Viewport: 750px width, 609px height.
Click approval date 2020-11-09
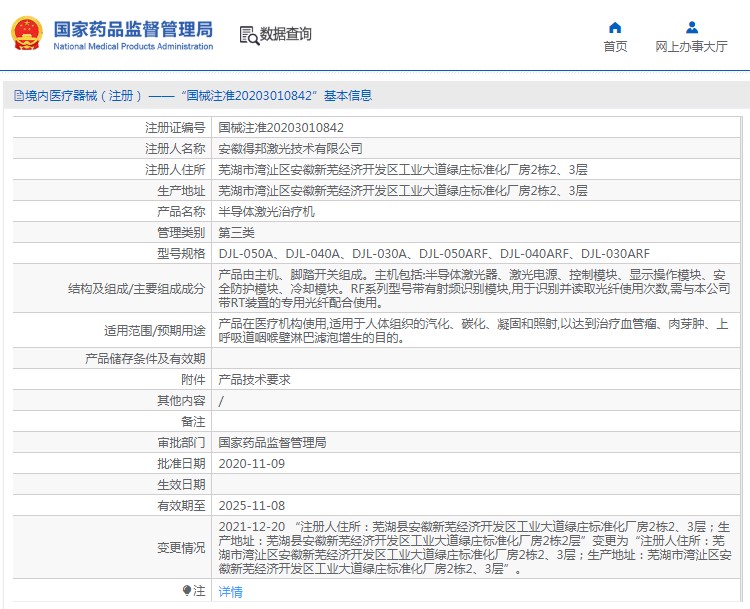pyautogui.click(x=252, y=464)
